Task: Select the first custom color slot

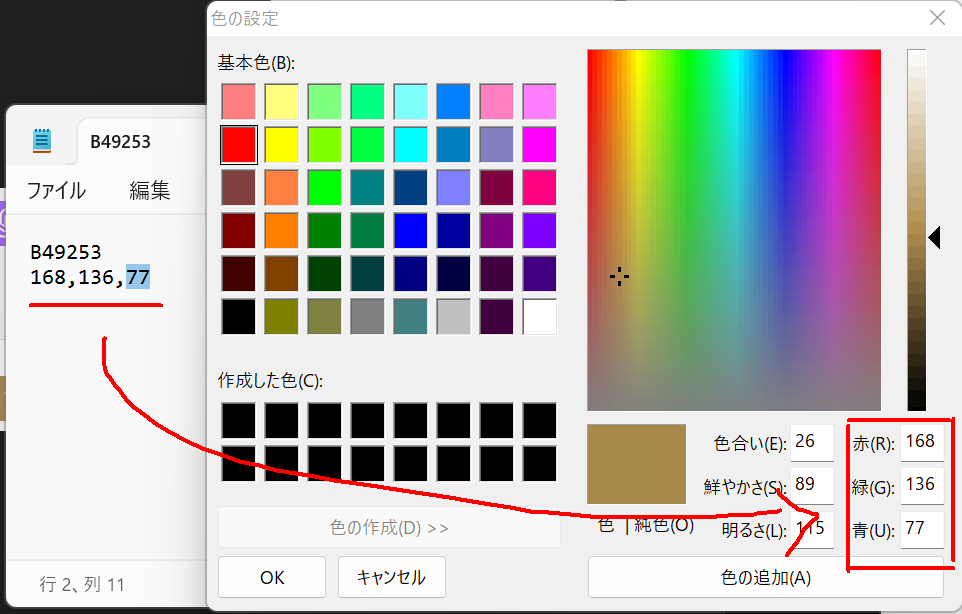Action: click(x=238, y=420)
